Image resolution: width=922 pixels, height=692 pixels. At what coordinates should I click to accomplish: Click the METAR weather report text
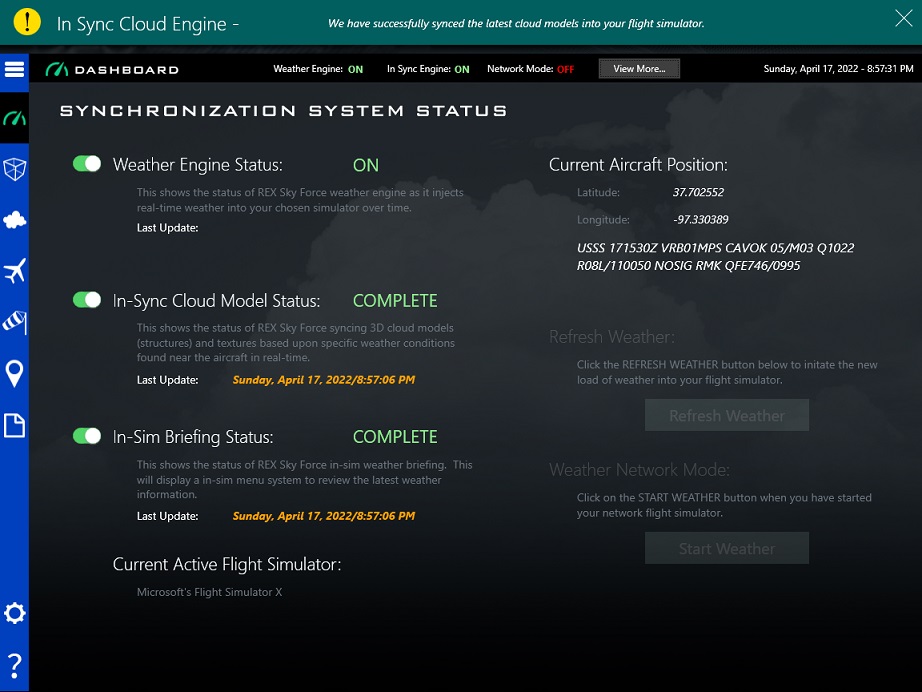point(715,257)
